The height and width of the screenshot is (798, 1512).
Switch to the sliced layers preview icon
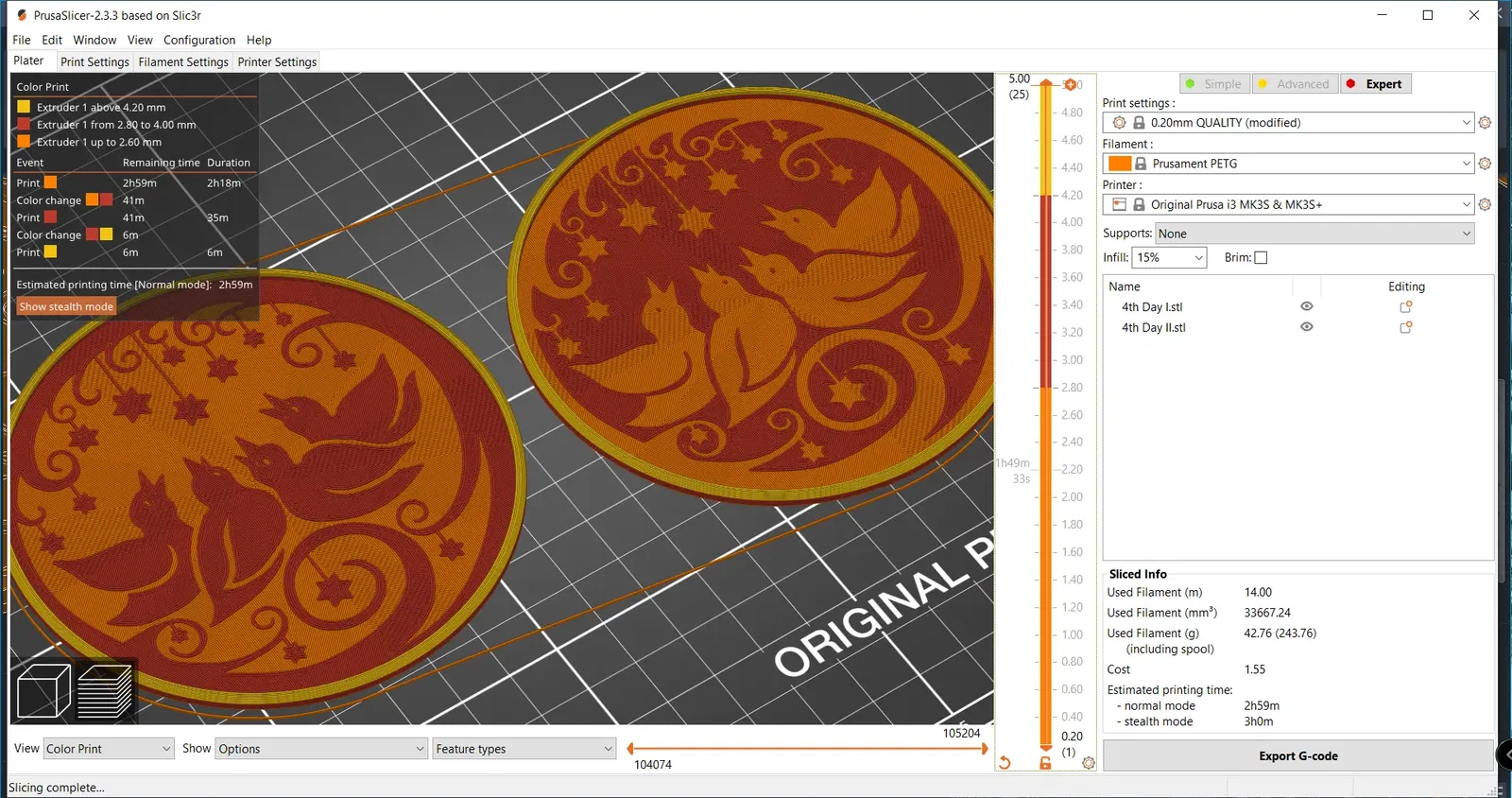pyautogui.click(x=105, y=690)
